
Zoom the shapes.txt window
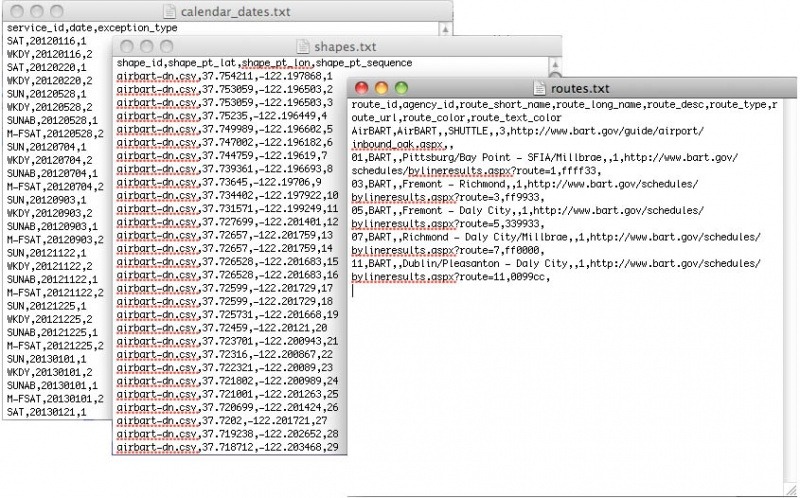pos(166,47)
